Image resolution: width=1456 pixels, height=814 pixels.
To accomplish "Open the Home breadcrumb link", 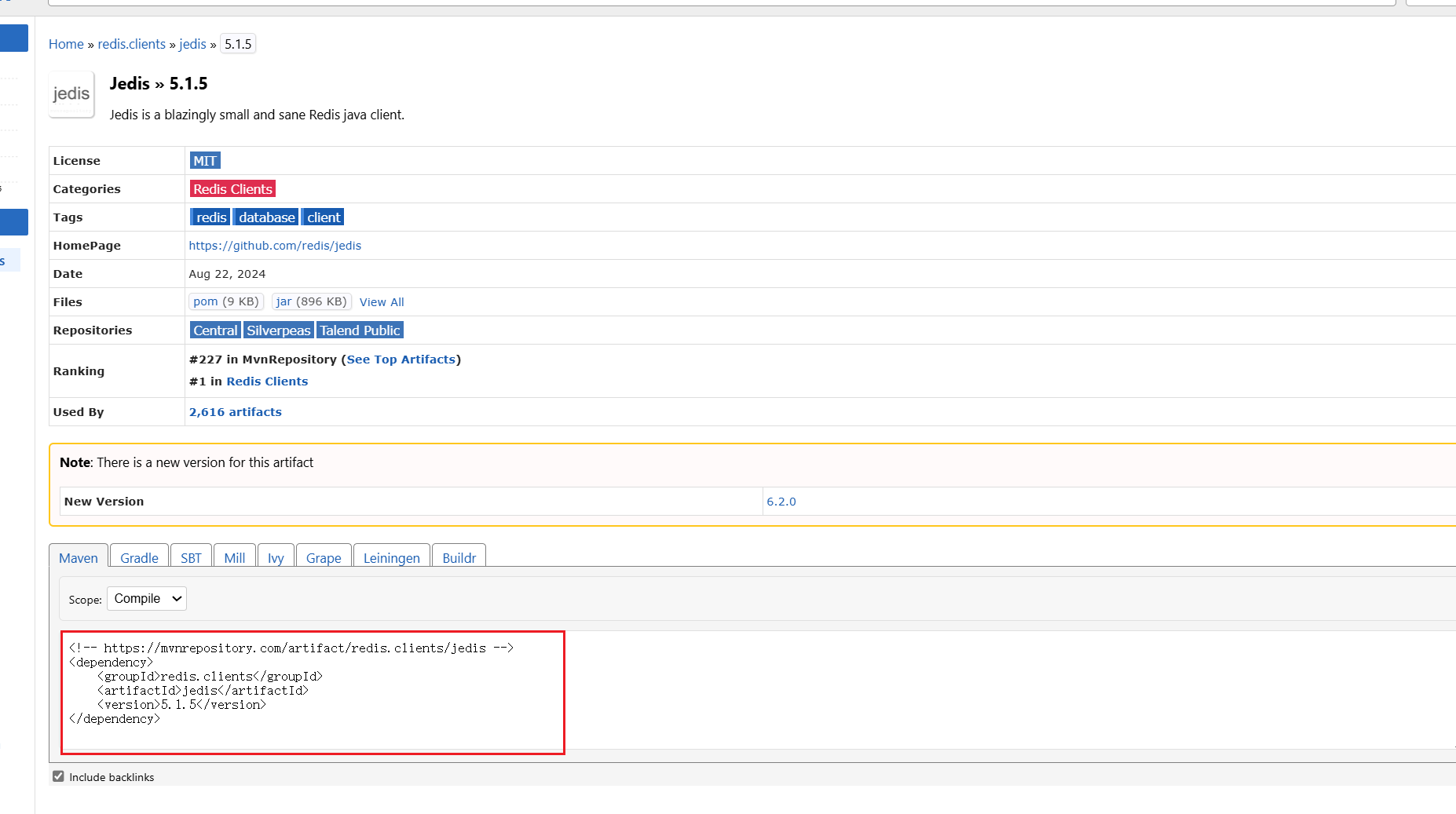I will [x=66, y=44].
